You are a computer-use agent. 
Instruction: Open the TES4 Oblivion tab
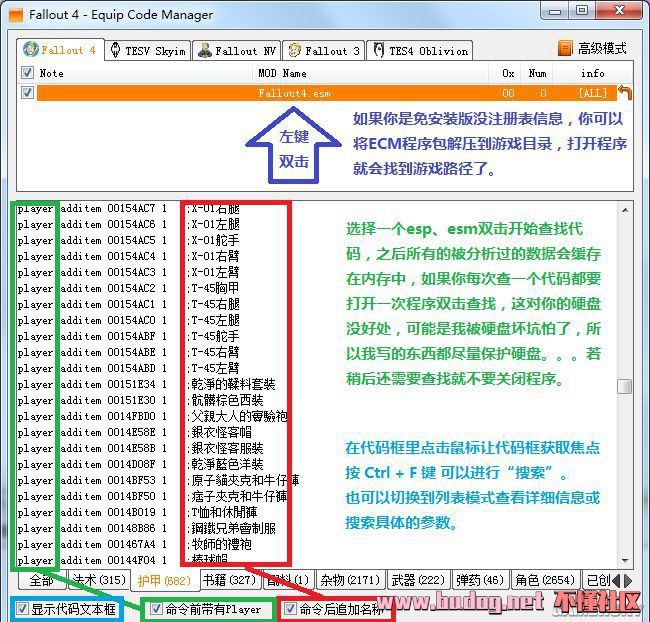click(420, 51)
